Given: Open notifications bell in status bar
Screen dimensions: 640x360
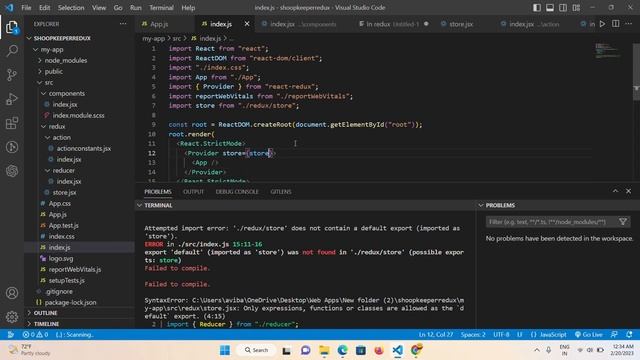Looking at the screenshot, I should (x=629, y=334).
